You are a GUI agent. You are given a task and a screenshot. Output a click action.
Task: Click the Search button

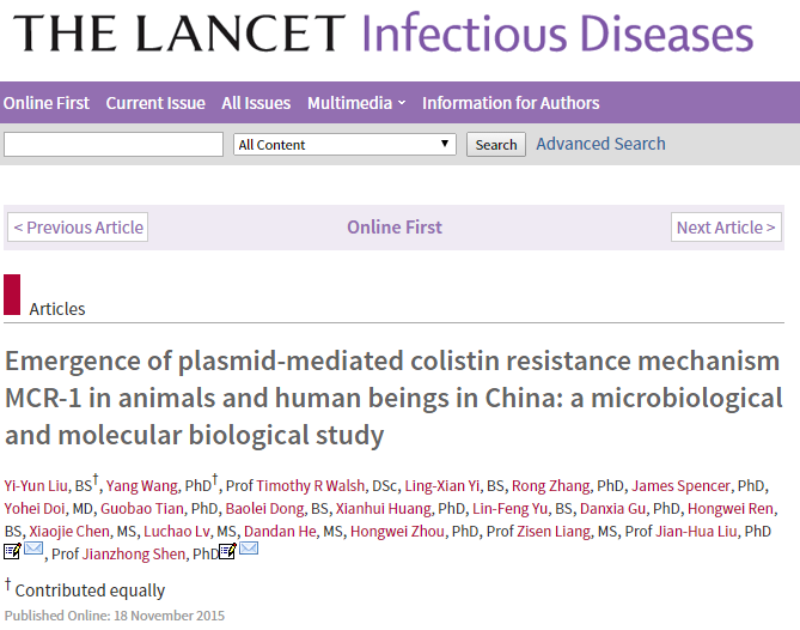coord(496,145)
